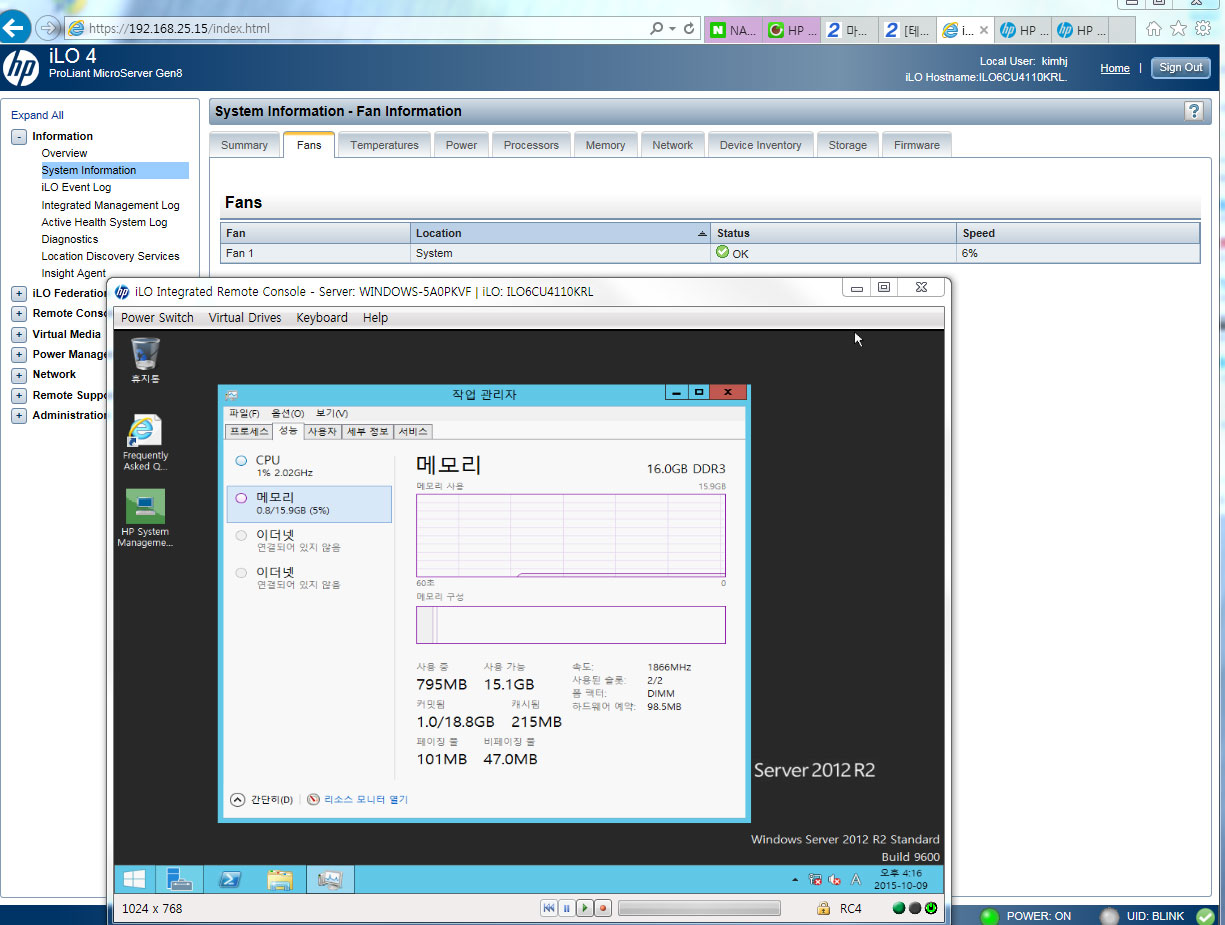Image resolution: width=1225 pixels, height=925 pixels.
Task: Open the Recycle Bin desktop icon
Action: (145, 361)
